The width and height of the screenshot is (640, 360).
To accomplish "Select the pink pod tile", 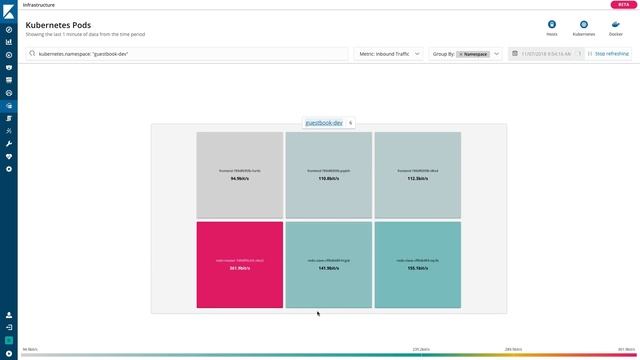I will pyautogui.click(x=240, y=264).
